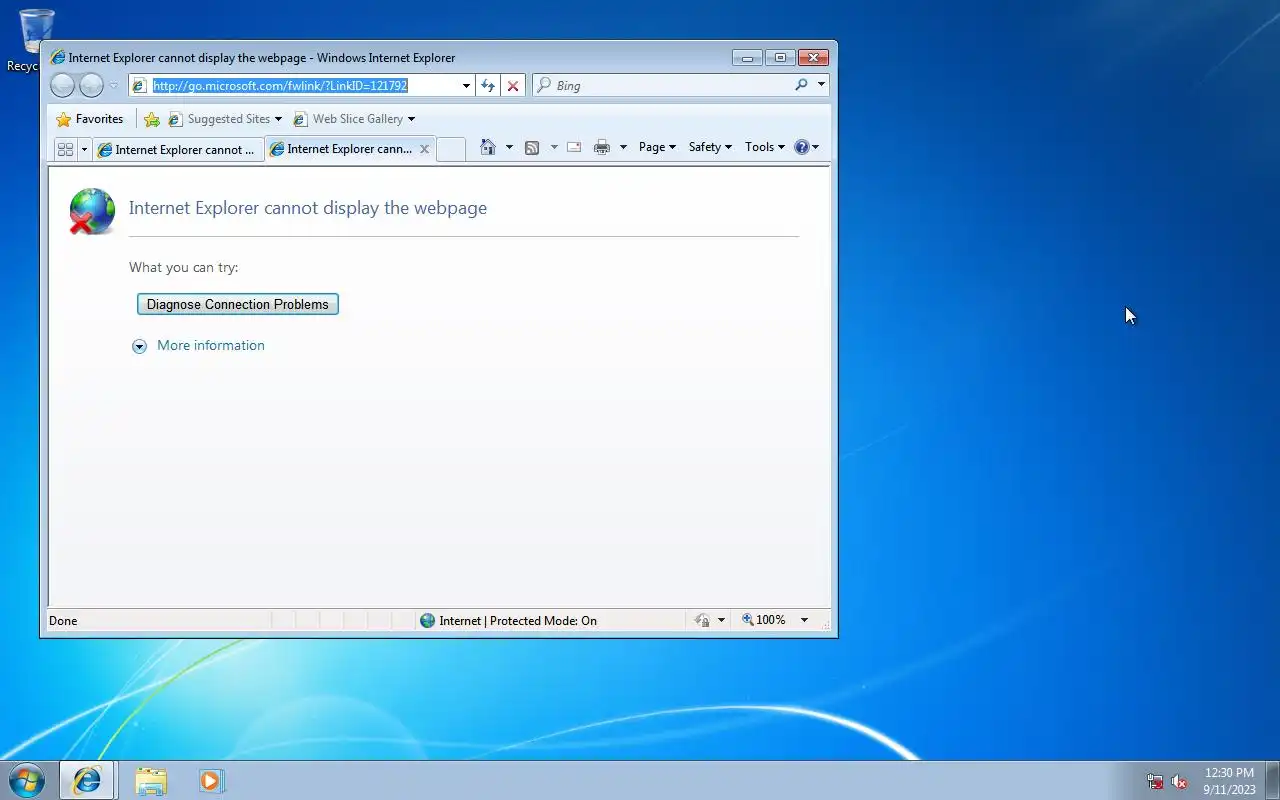
Task: Click the red Stop loading icon
Action: click(x=513, y=86)
